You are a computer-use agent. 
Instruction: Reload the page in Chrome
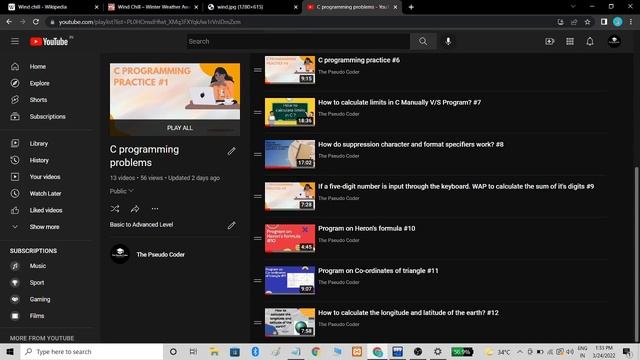(x=36, y=22)
